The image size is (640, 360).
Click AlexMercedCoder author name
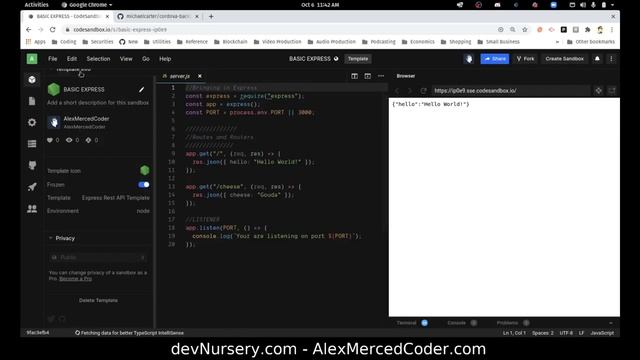[86, 119]
